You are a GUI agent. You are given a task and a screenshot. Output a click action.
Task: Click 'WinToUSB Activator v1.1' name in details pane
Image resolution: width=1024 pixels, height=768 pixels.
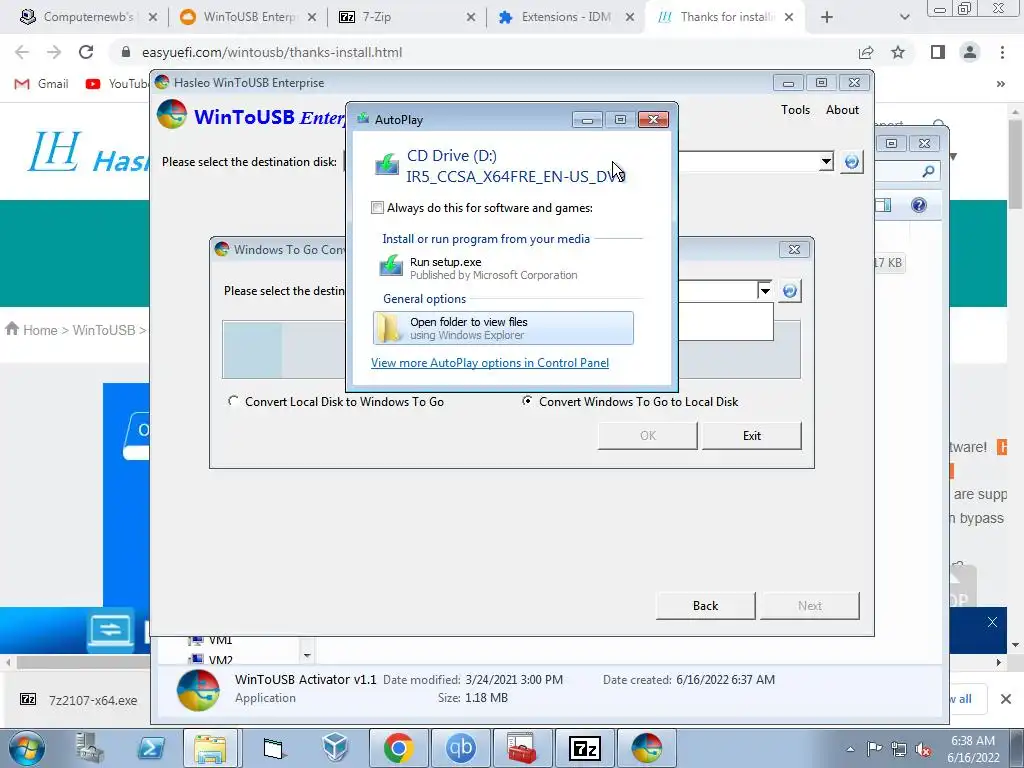tap(306, 679)
